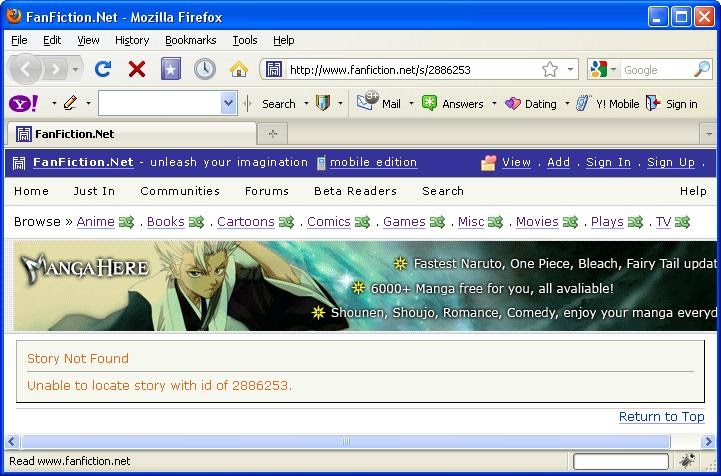Open the pencil icon dropdown arrow

88,103
